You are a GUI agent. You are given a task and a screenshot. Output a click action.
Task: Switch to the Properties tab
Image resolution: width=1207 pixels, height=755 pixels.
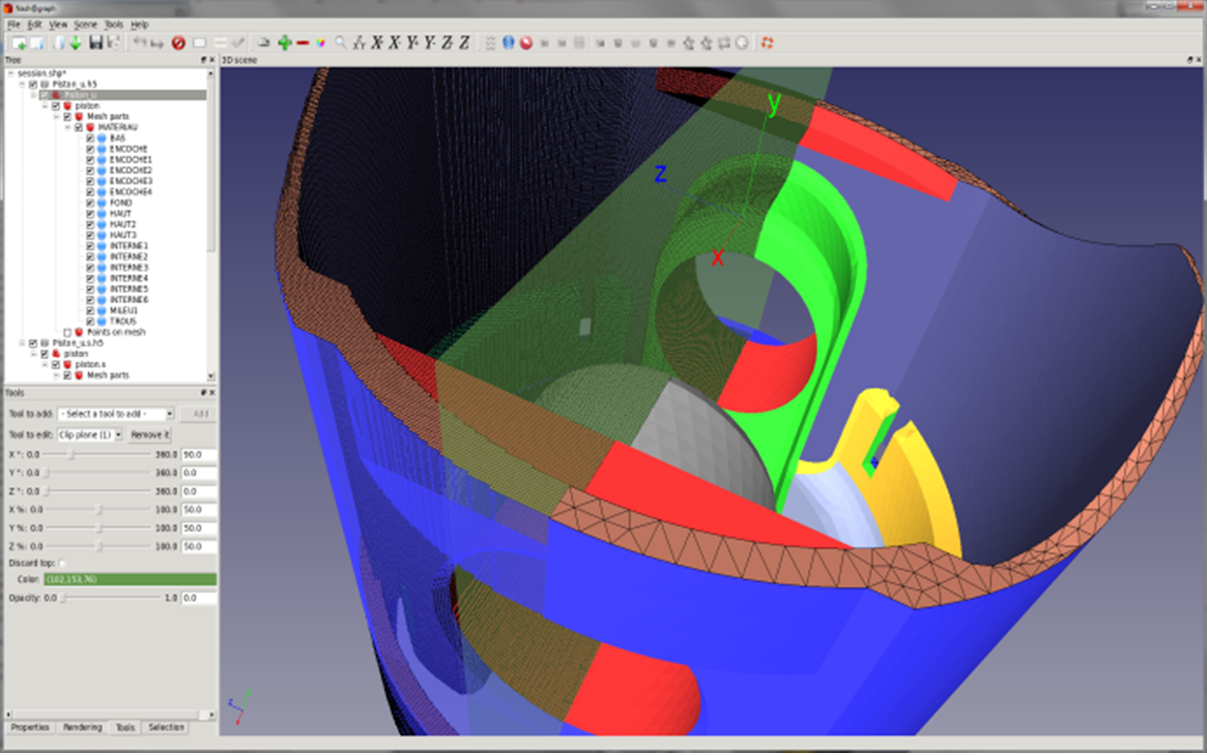pos(30,728)
